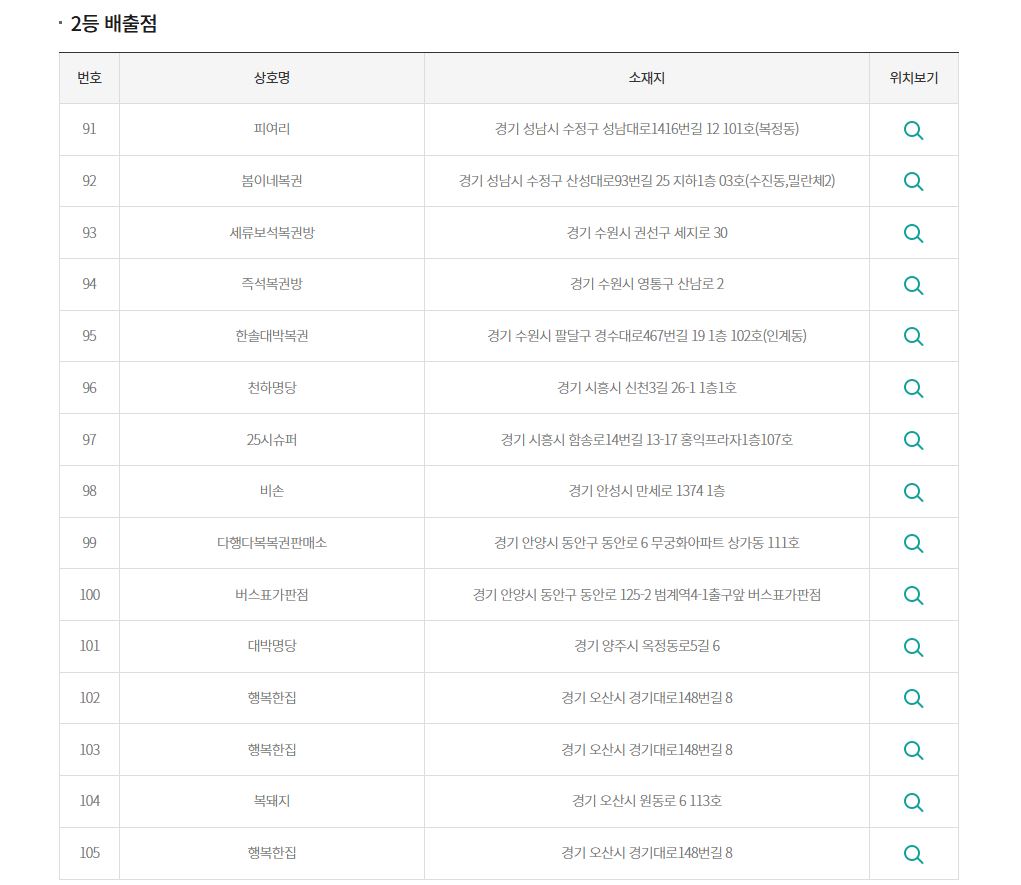This screenshot has height=885, width=1021.
Task: Open location view for row 91 피여리
Action: pyautogui.click(x=913, y=130)
